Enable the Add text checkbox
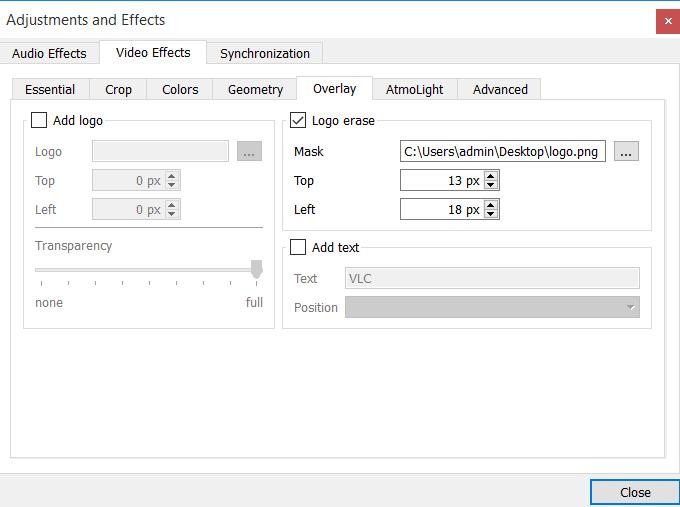Image resolution: width=680 pixels, height=507 pixels. click(298, 247)
